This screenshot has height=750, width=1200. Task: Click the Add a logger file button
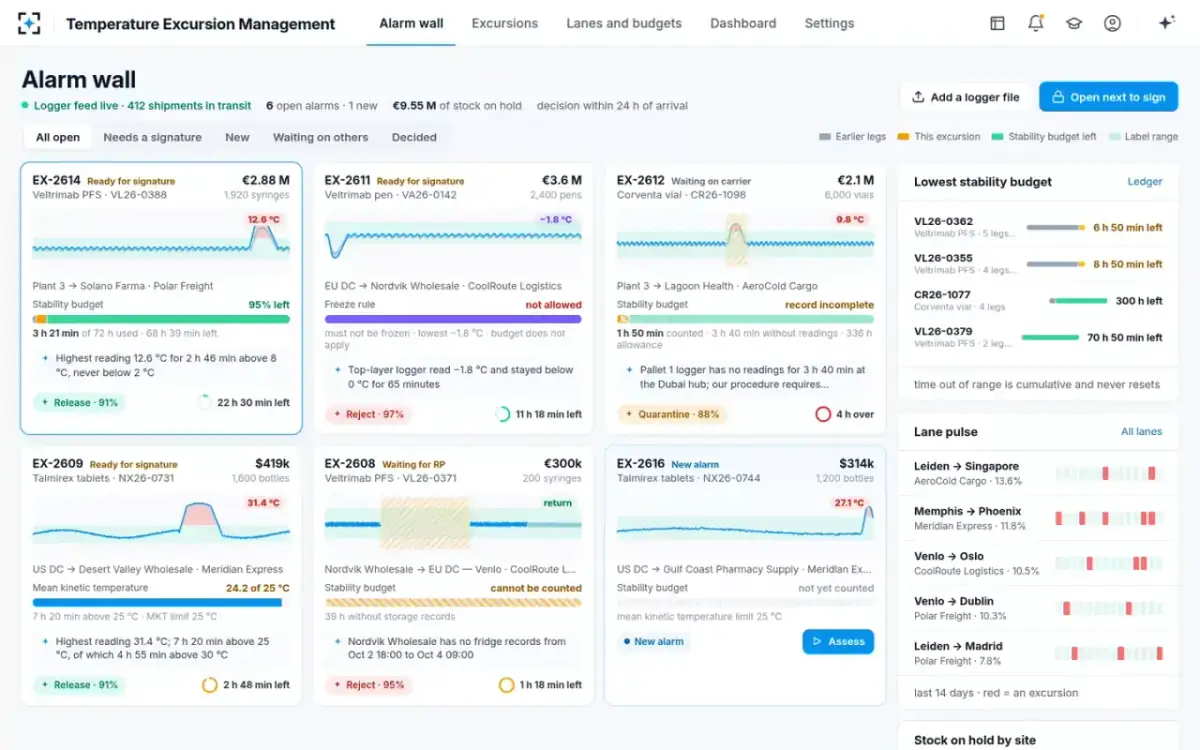coord(965,97)
